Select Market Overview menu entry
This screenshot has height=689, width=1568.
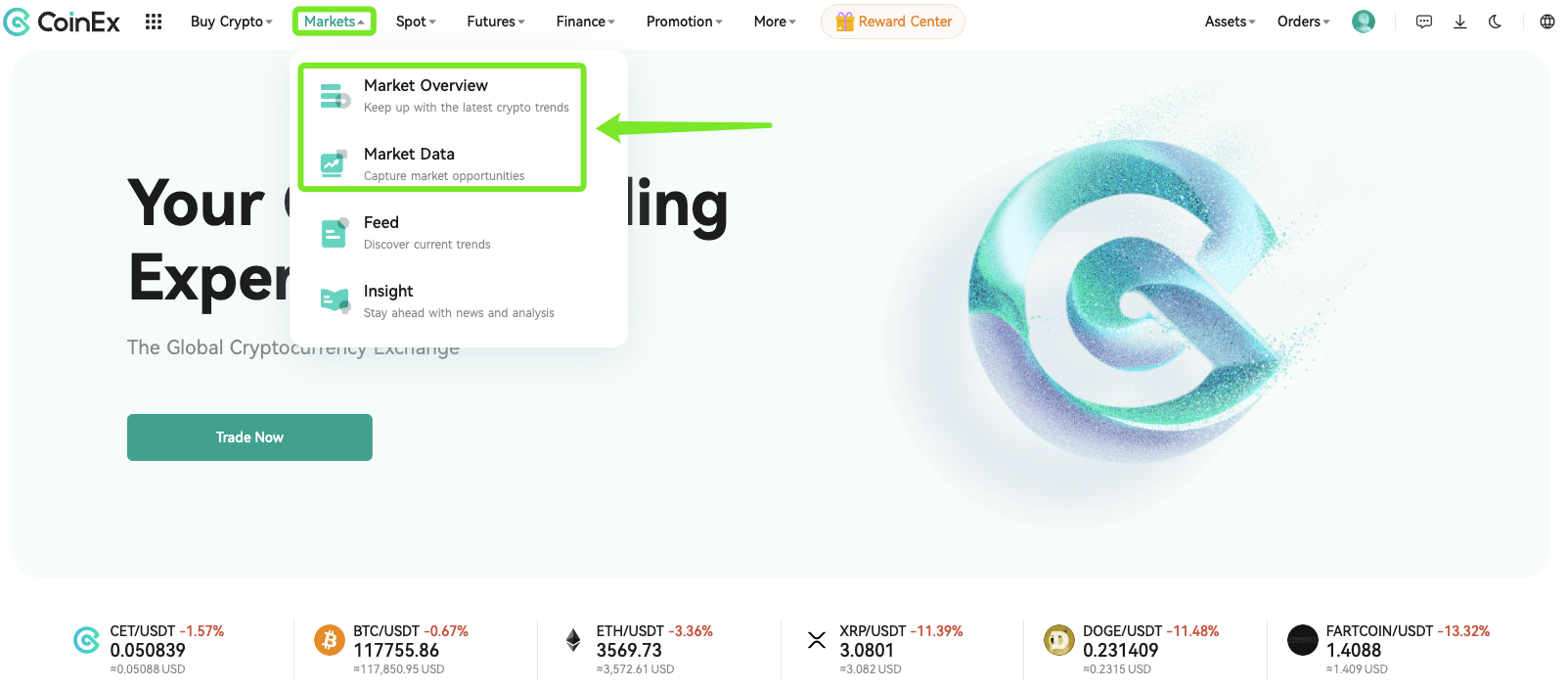443,95
